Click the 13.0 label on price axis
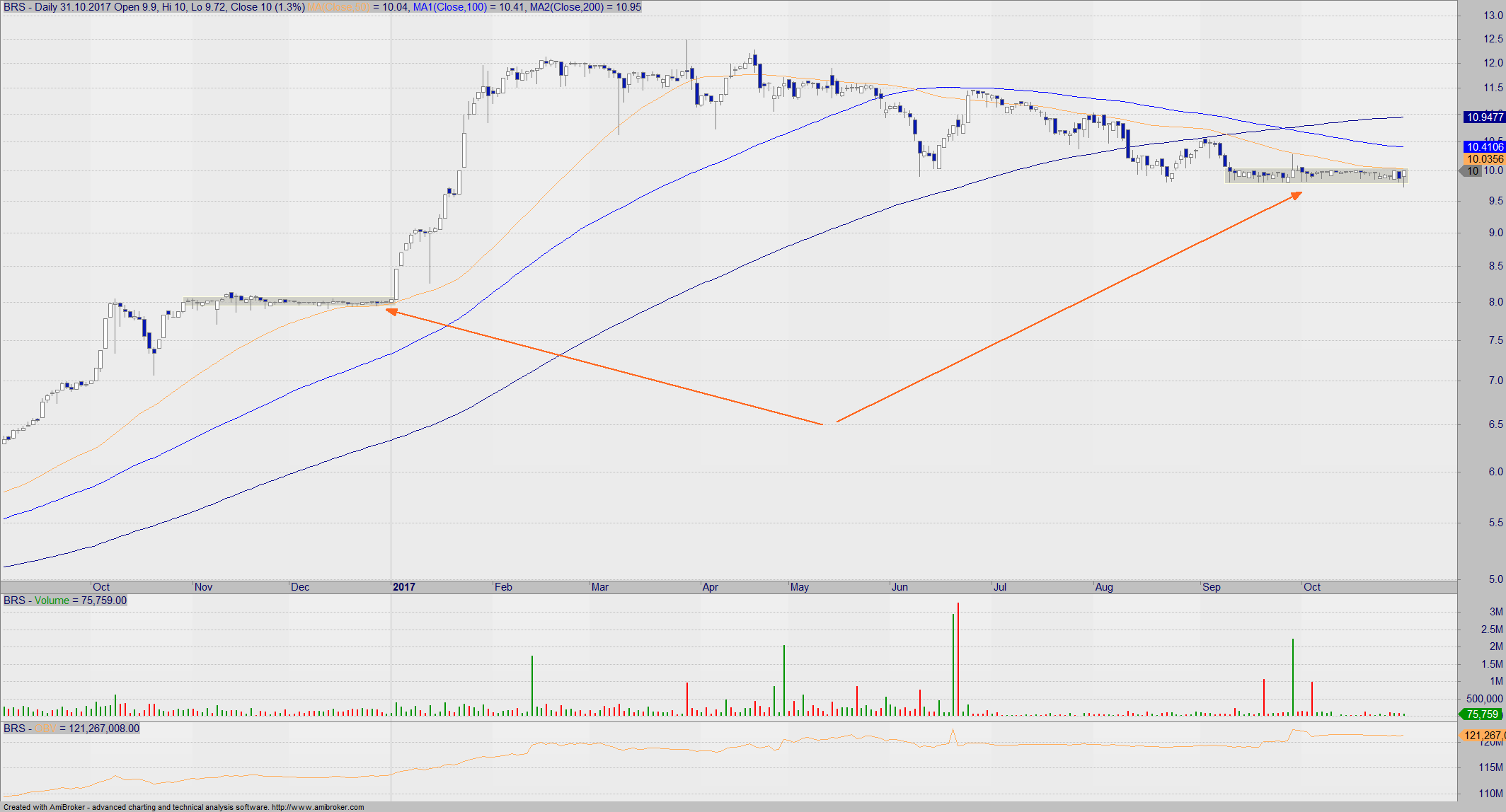The width and height of the screenshot is (1506, 812). pyautogui.click(x=1493, y=16)
